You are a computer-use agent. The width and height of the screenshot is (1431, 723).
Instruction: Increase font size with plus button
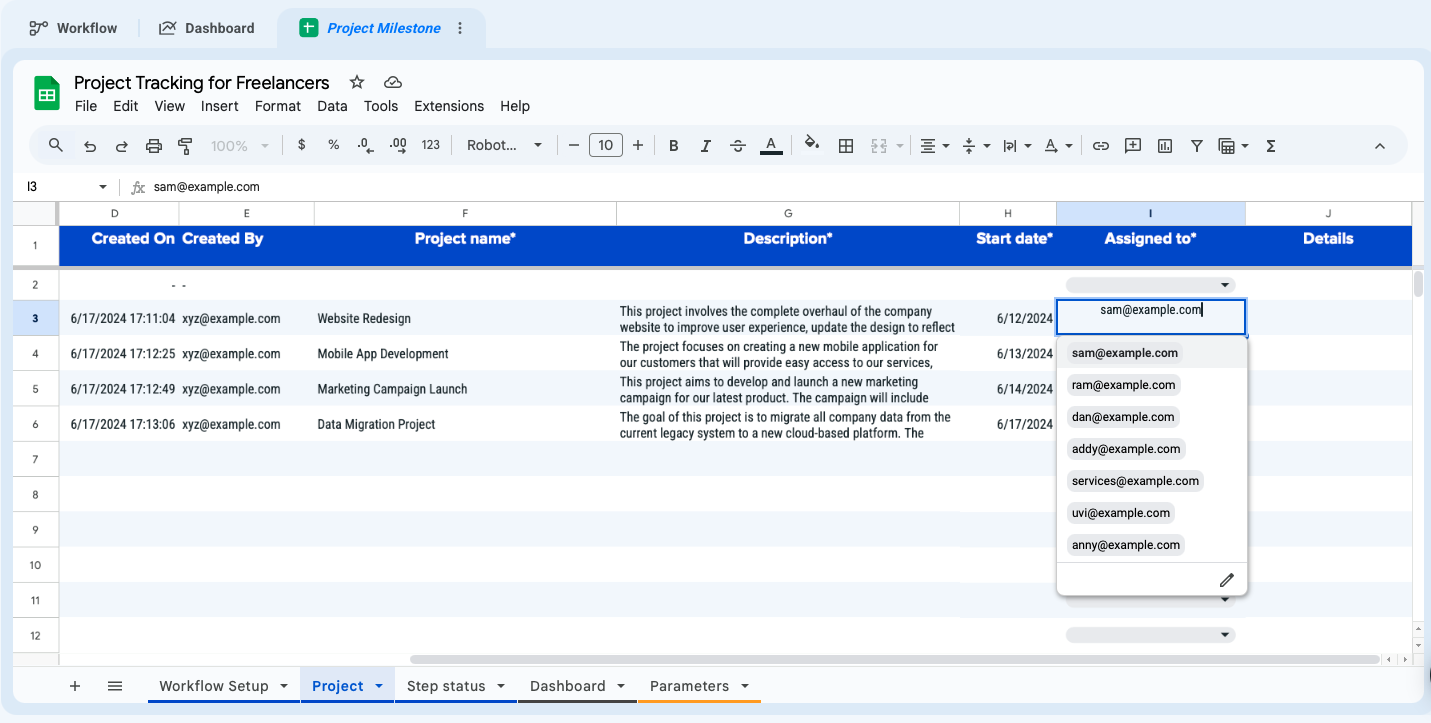click(638, 146)
